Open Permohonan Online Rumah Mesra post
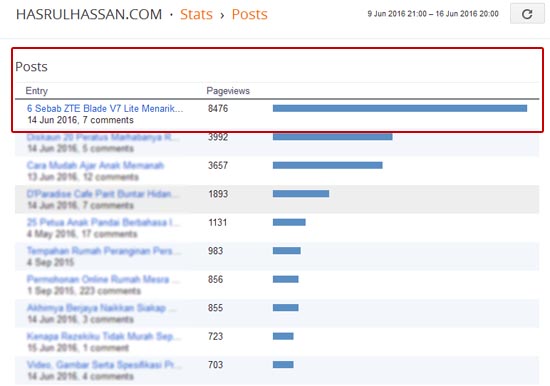 (103, 279)
